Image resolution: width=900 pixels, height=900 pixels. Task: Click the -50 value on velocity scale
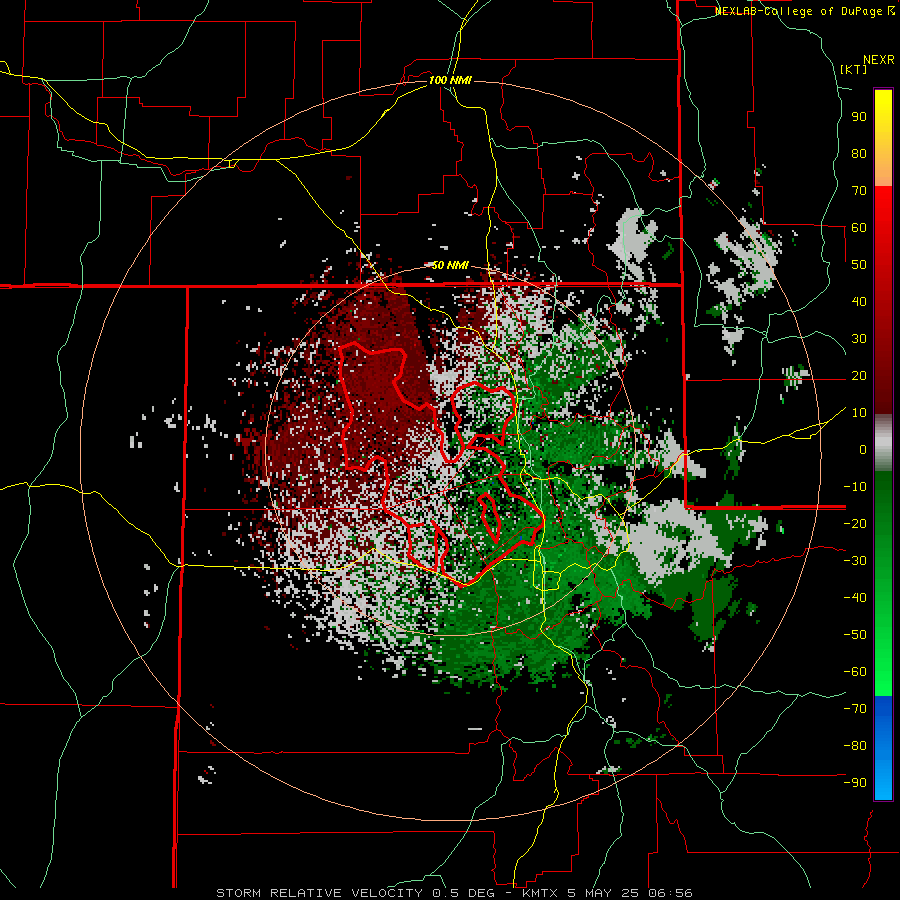click(855, 635)
